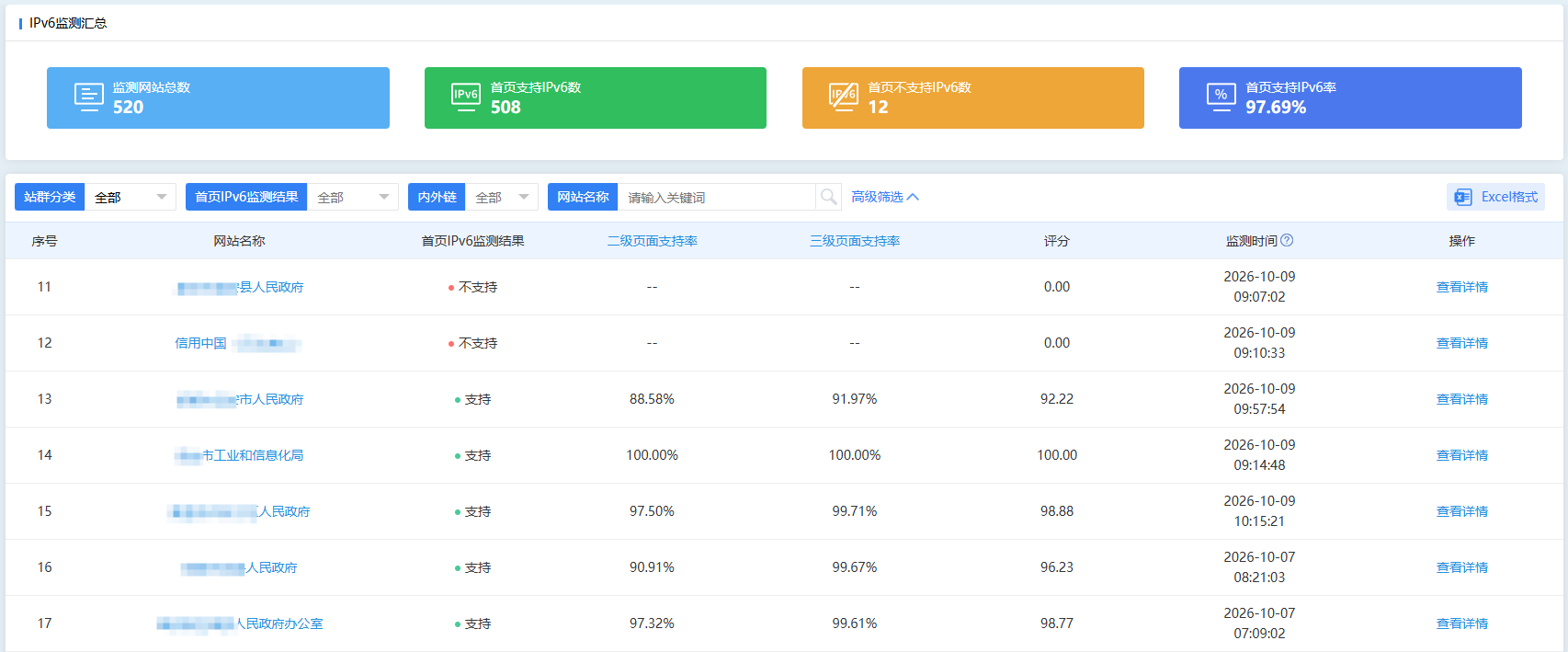Click the monitored websites total icon
This screenshot has width=1568, height=652.
[x=89, y=97]
